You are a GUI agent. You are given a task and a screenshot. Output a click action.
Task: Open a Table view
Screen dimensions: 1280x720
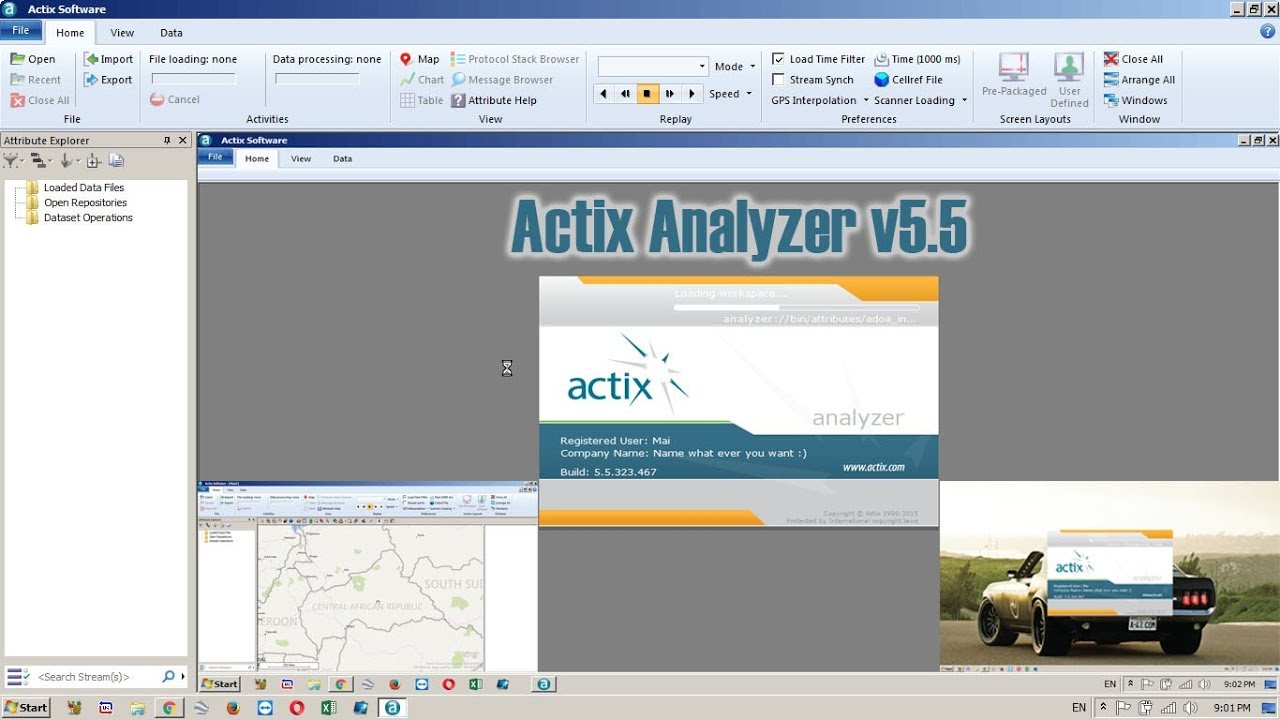point(421,100)
